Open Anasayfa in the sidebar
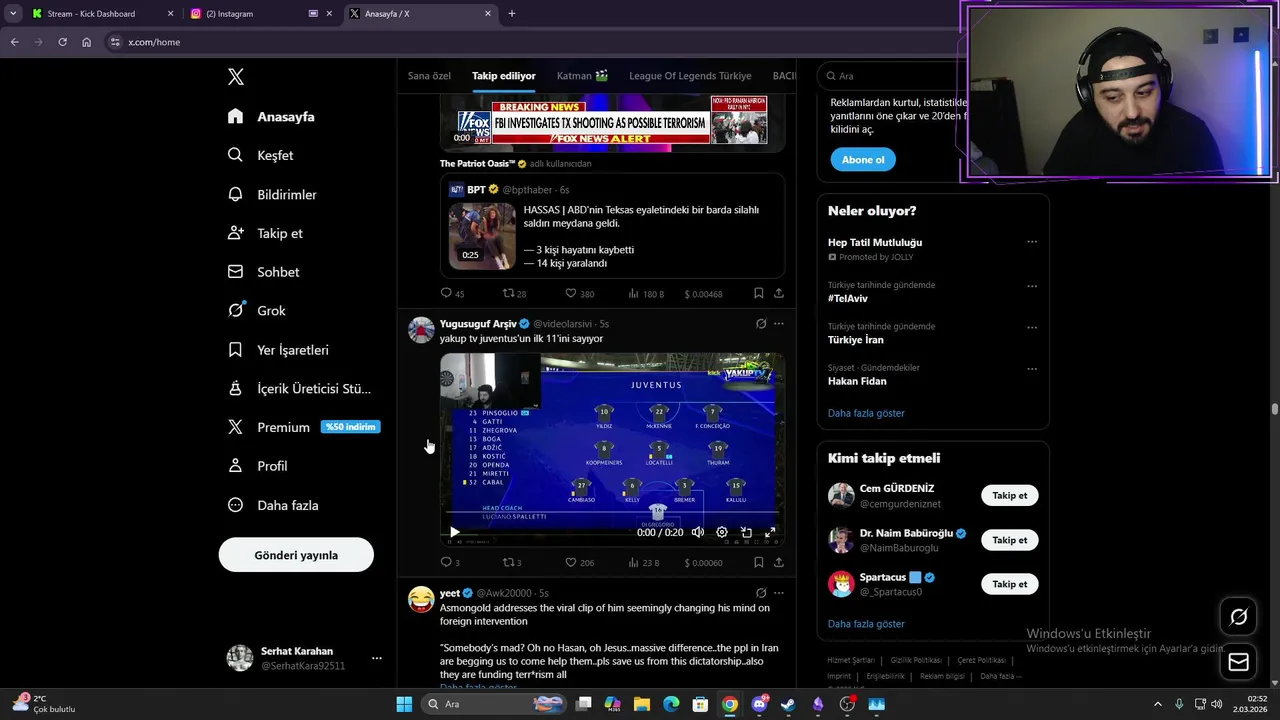The image size is (1280, 720). pyautogui.click(x=271, y=116)
